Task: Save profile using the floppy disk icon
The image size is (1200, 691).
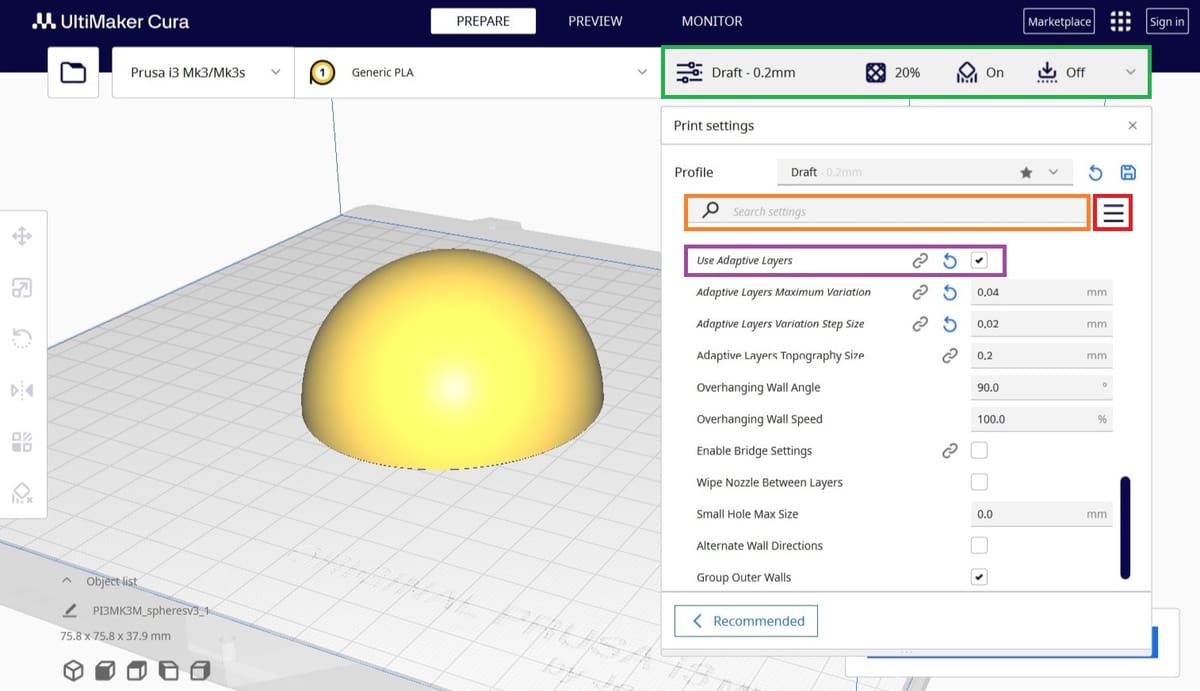Action: click(x=1129, y=172)
